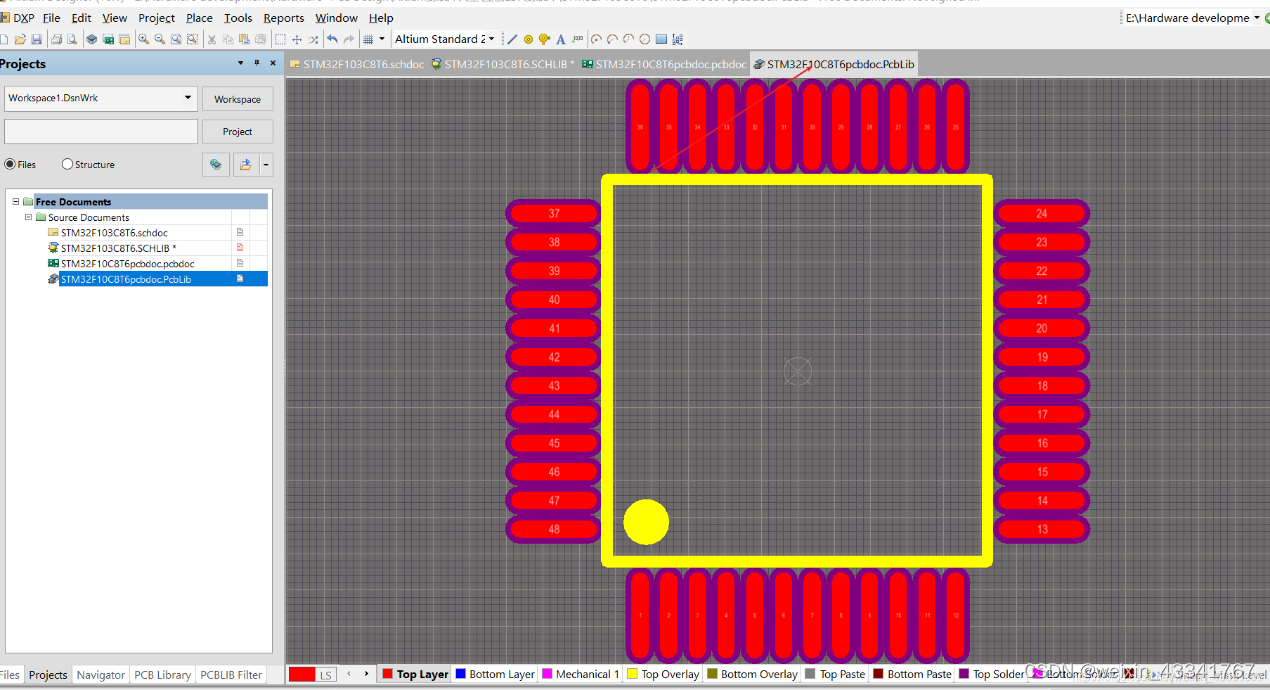
Task: Select the Mechanical 1 layer tab
Action: coord(581,675)
